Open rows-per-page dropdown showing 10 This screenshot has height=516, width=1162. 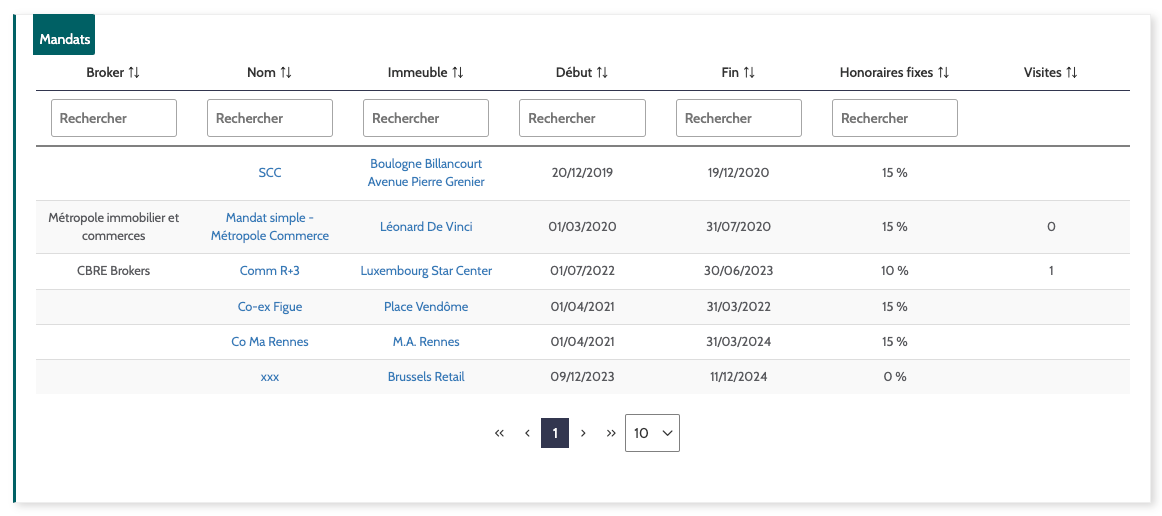652,433
